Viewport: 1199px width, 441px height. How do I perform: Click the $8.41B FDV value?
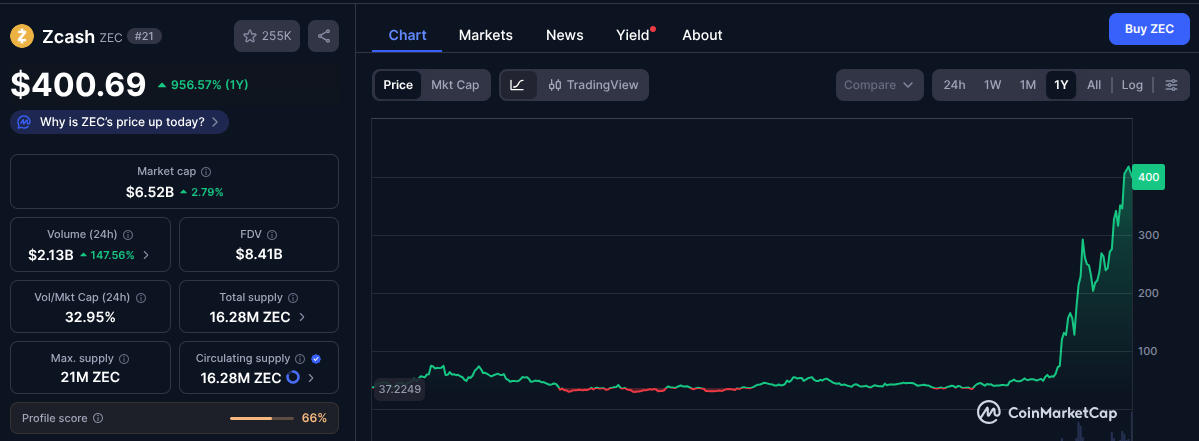pos(259,254)
